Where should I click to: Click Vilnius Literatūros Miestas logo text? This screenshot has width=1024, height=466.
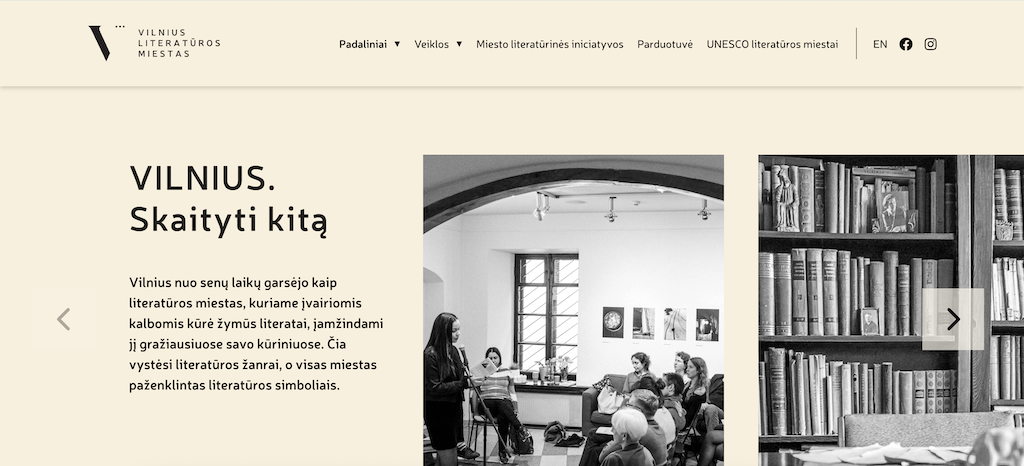pyautogui.click(x=179, y=43)
